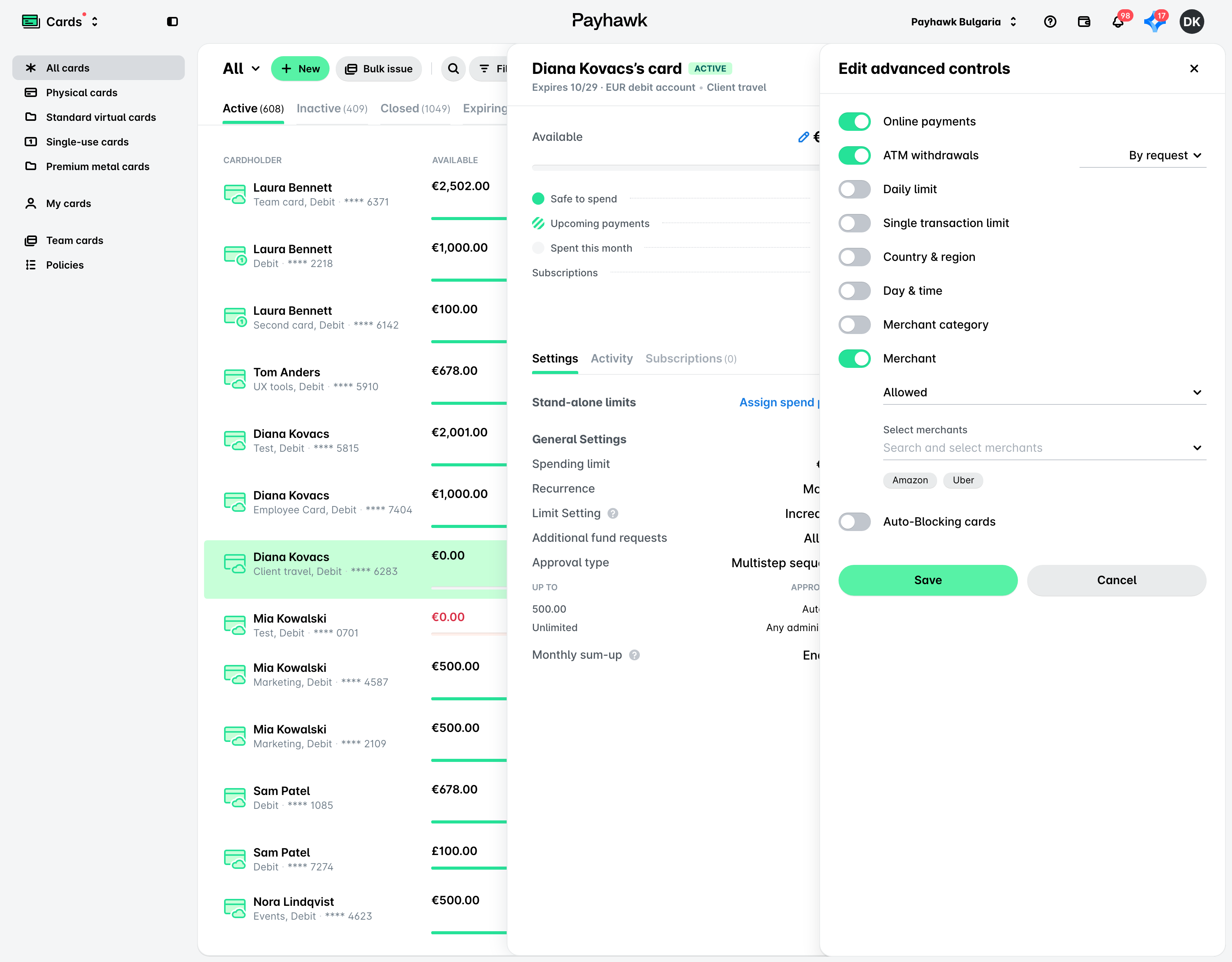The image size is (1232, 962).
Task: Turn off ATM withdrawals toggle
Action: pyautogui.click(x=855, y=155)
